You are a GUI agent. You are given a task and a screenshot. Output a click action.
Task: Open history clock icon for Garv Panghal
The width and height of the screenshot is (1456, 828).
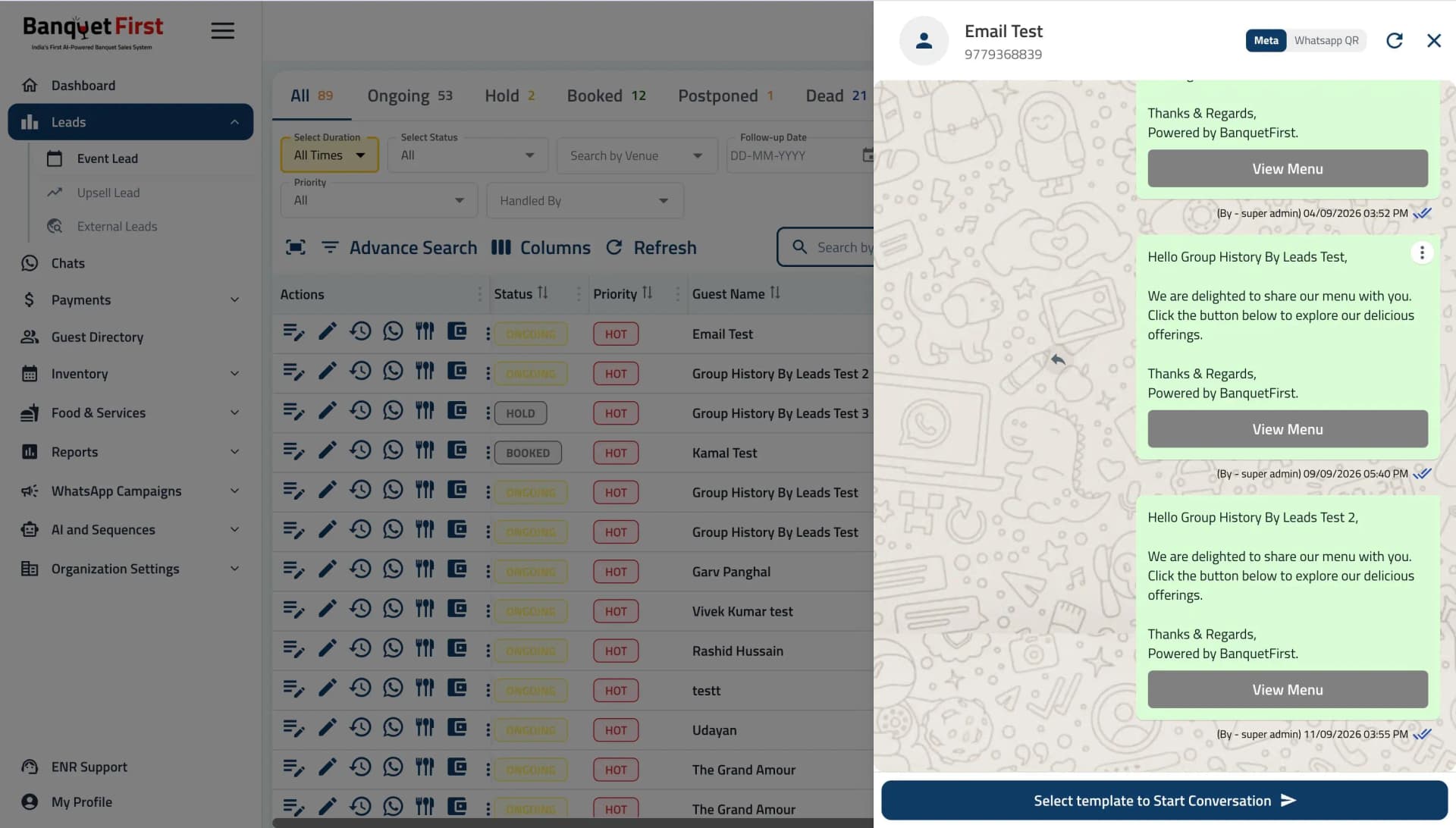360,569
